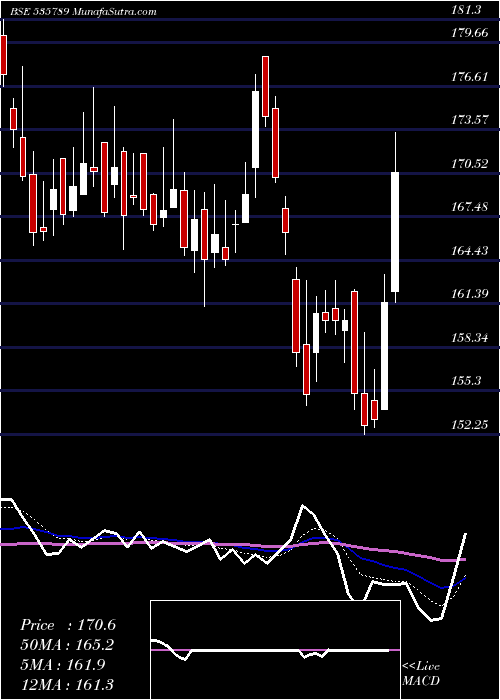Viewport: 500px width, 700px height.
Task: Click the Price : 170.6 readout
Action: [x=68, y=625]
